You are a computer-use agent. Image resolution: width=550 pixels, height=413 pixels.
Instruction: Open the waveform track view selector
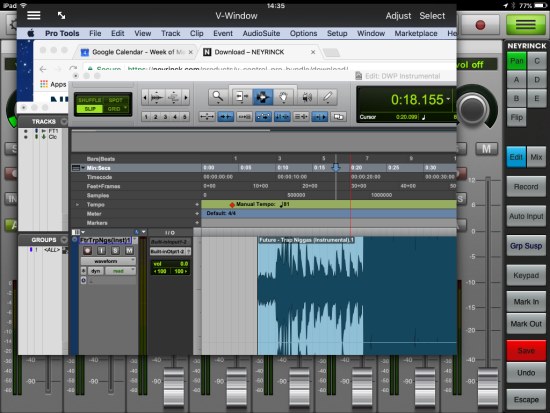(x=108, y=261)
